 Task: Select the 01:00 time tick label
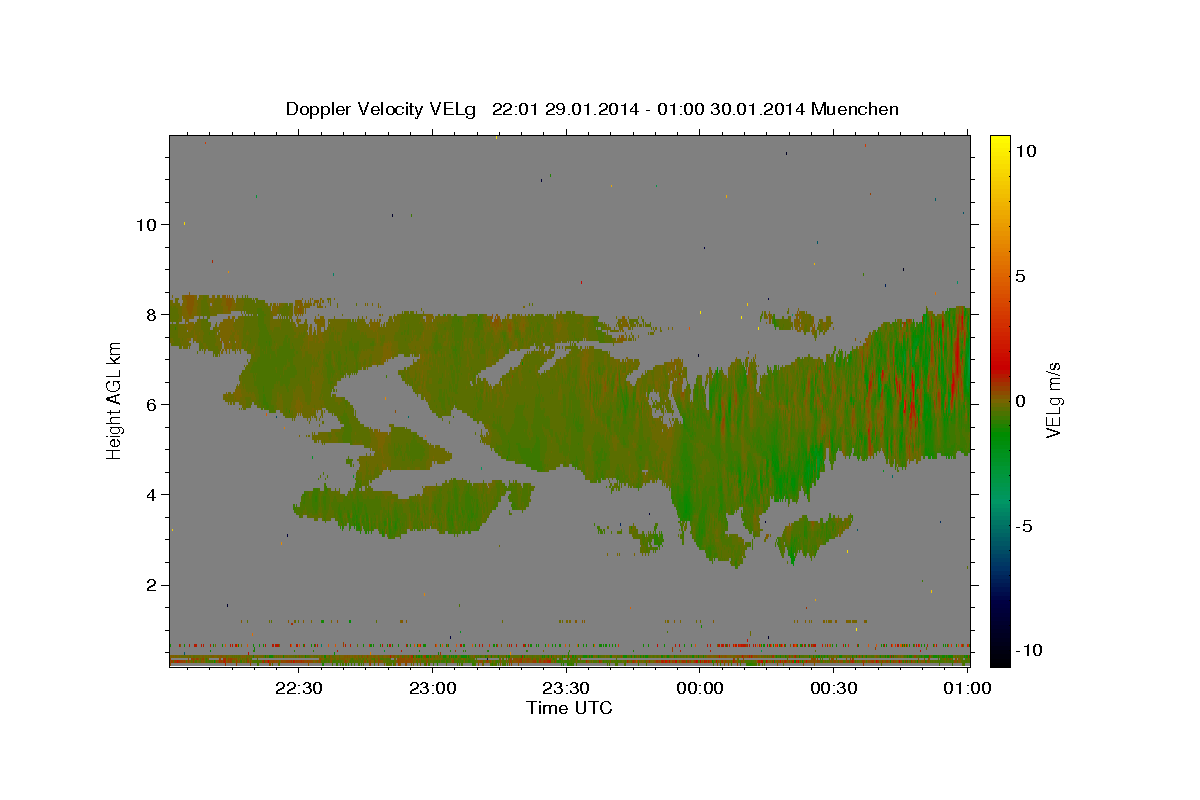click(x=967, y=688)
